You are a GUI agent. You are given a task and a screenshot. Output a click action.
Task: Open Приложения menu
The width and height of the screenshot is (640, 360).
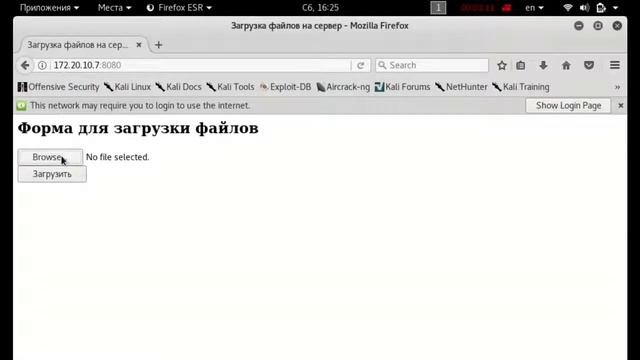(x=49, y=8)
